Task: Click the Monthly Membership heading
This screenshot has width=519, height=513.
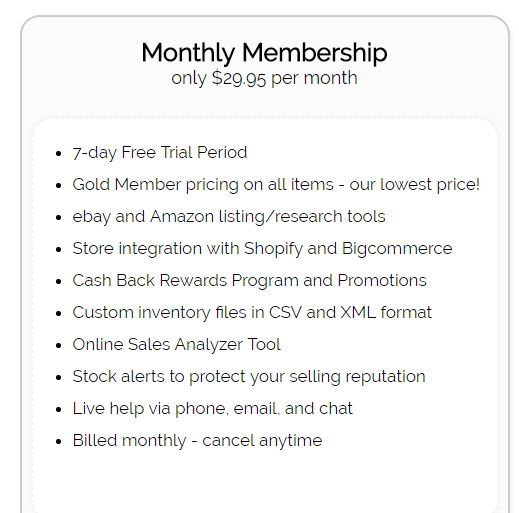Action: pos(264,53)
